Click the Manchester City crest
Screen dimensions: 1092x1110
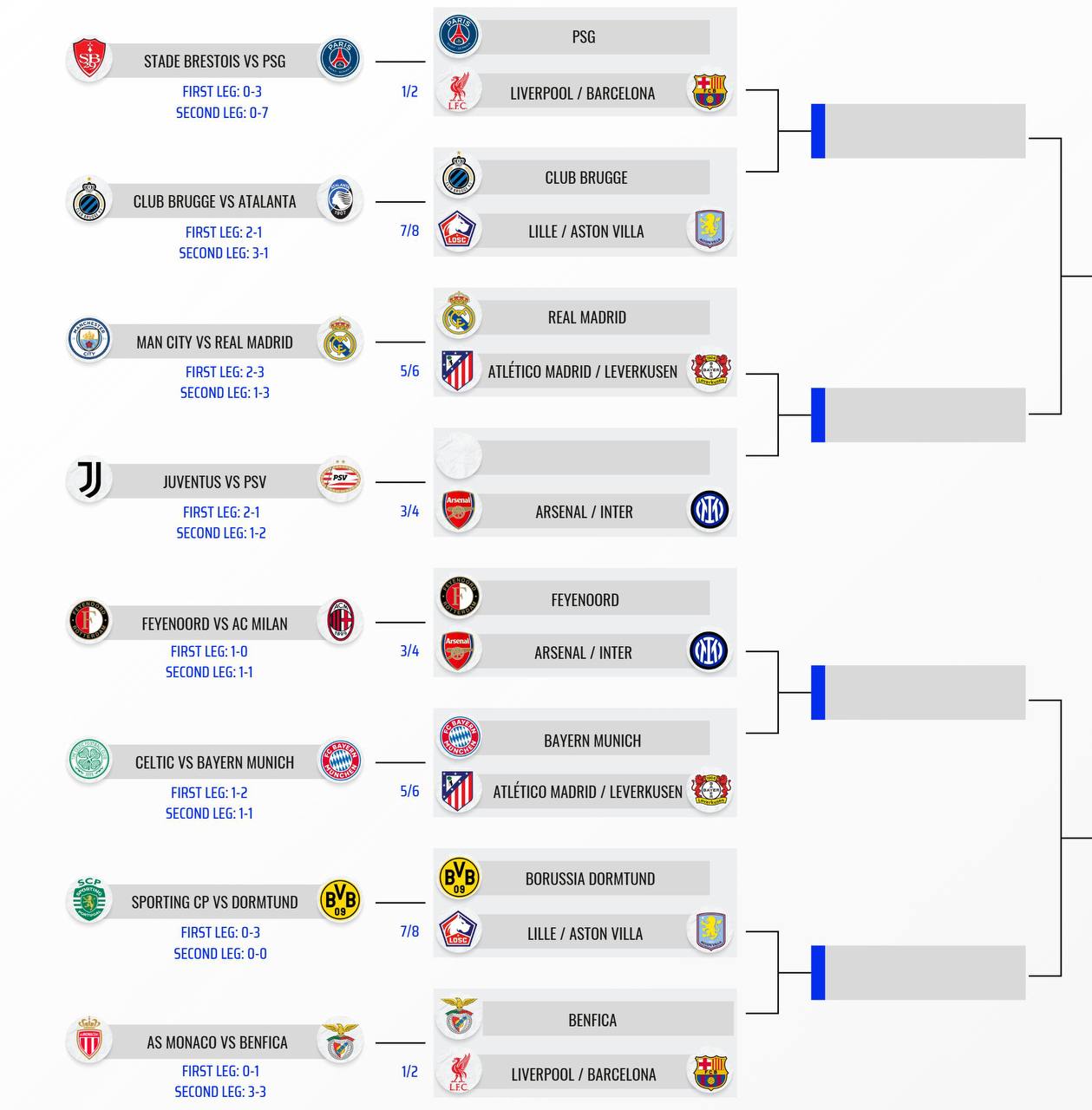(88, 340)
